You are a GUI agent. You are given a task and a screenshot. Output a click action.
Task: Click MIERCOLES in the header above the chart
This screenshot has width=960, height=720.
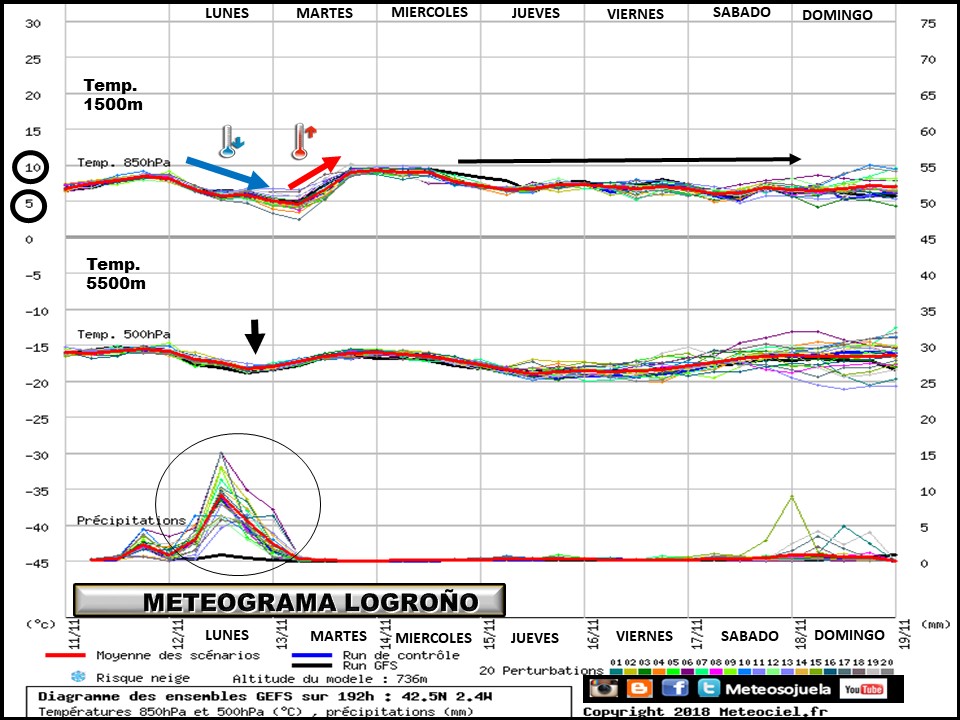pos(429,12)
